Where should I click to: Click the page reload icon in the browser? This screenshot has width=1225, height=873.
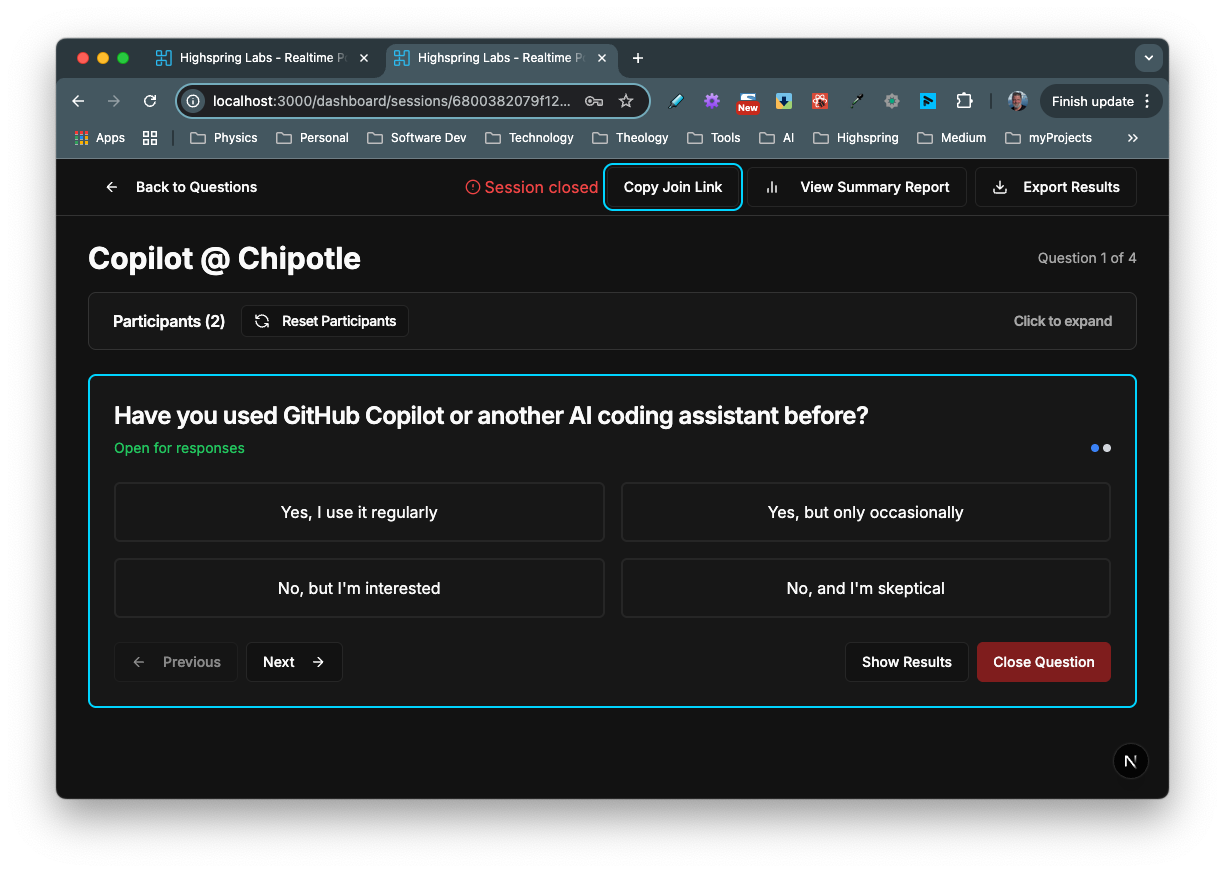pyautogui.click(x=149, y=101)
